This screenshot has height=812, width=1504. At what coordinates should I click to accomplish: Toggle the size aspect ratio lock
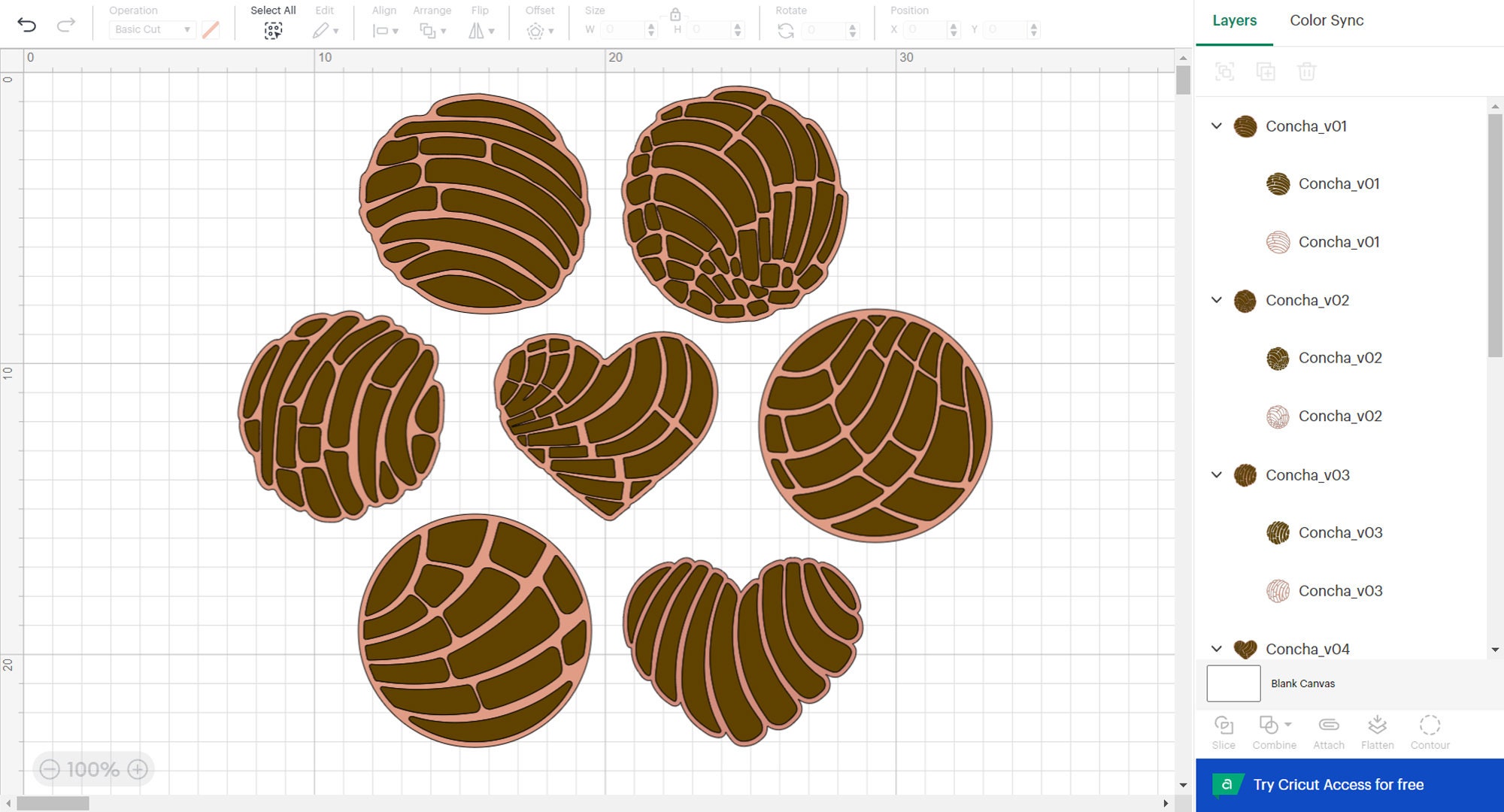[675, 13]
